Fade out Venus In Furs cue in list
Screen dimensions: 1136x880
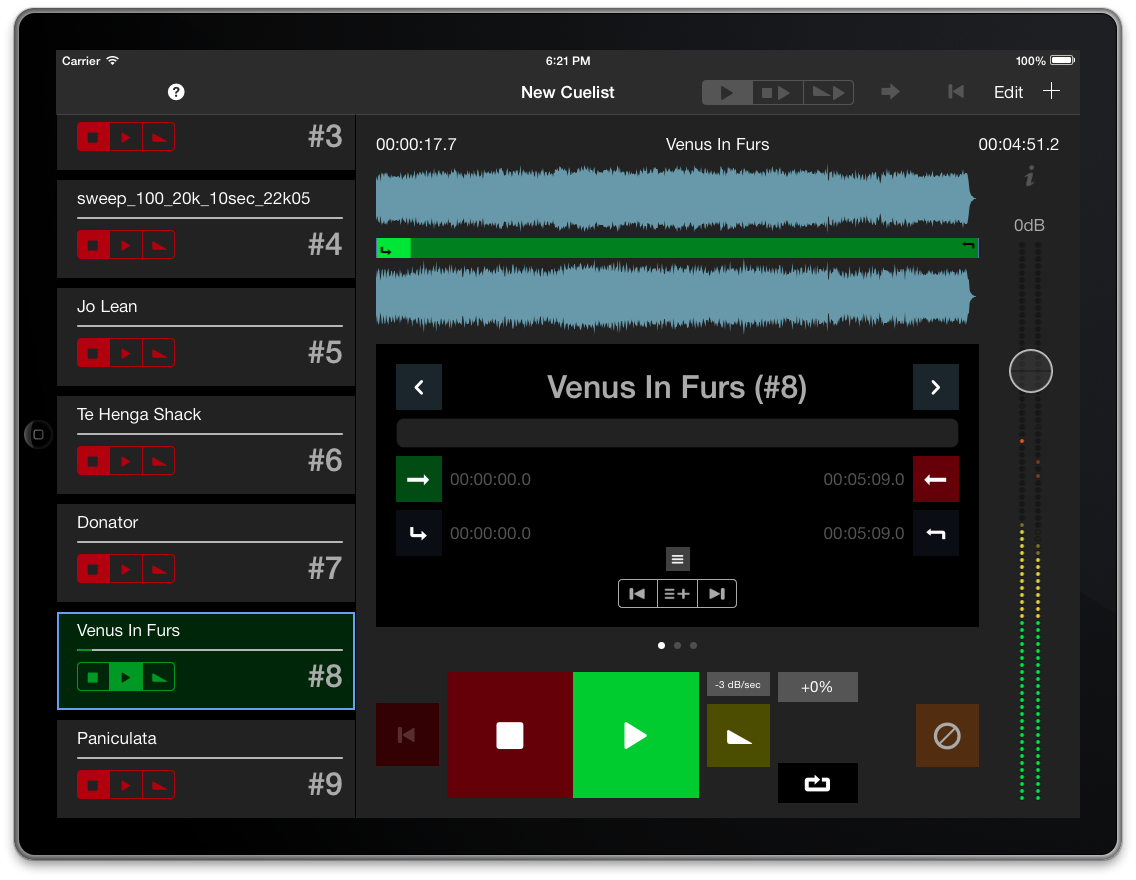[x=159, y=677]
